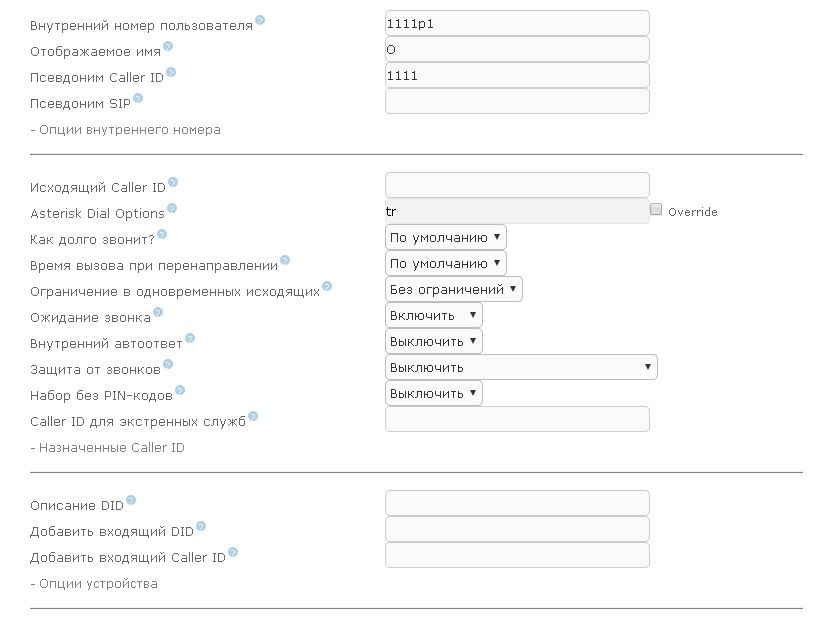The width and height of the screenshot is (824, 625).
Task: Click help icon next to Описание DID
Action: [131, 500]
